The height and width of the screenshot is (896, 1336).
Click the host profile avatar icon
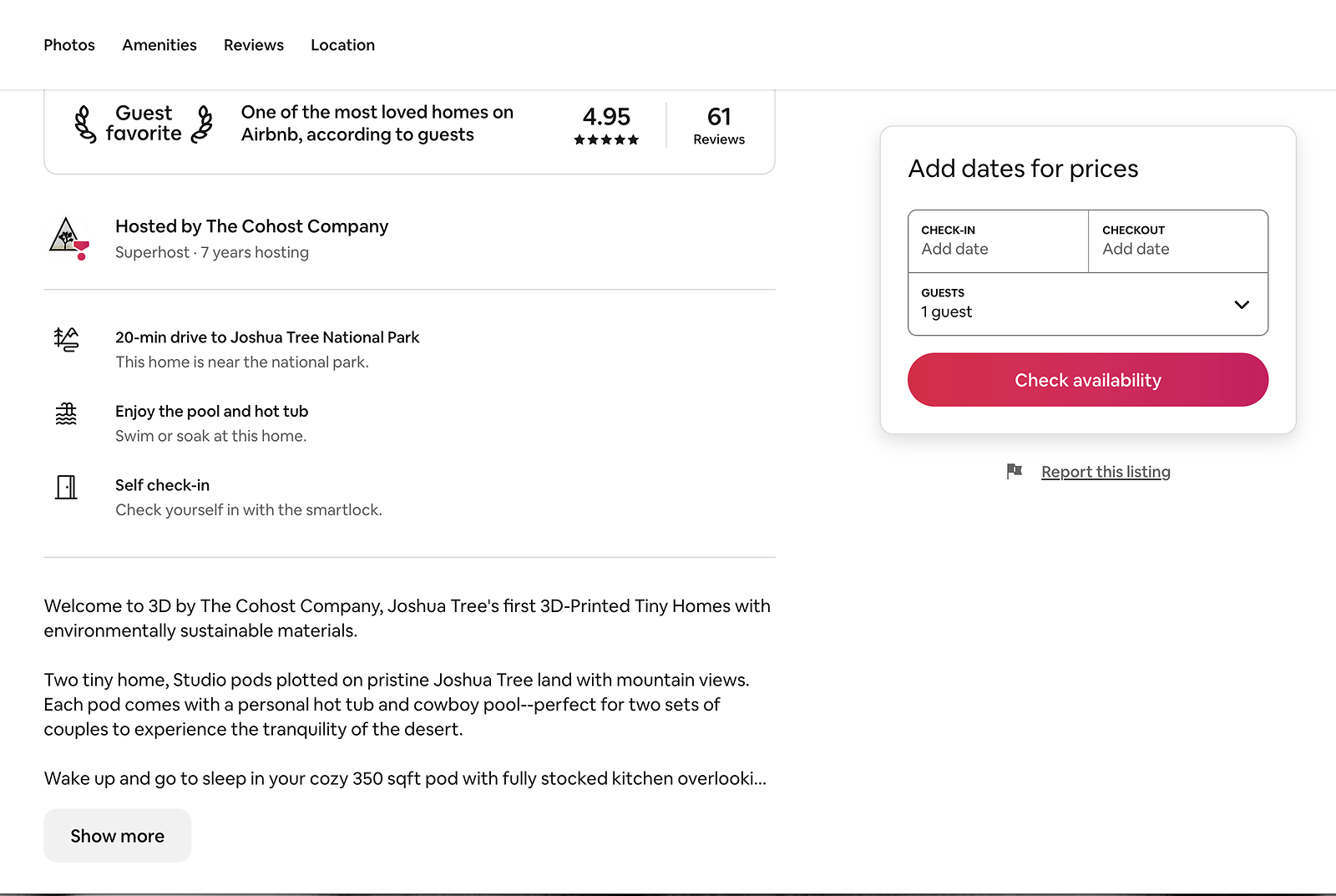point(68,238)
